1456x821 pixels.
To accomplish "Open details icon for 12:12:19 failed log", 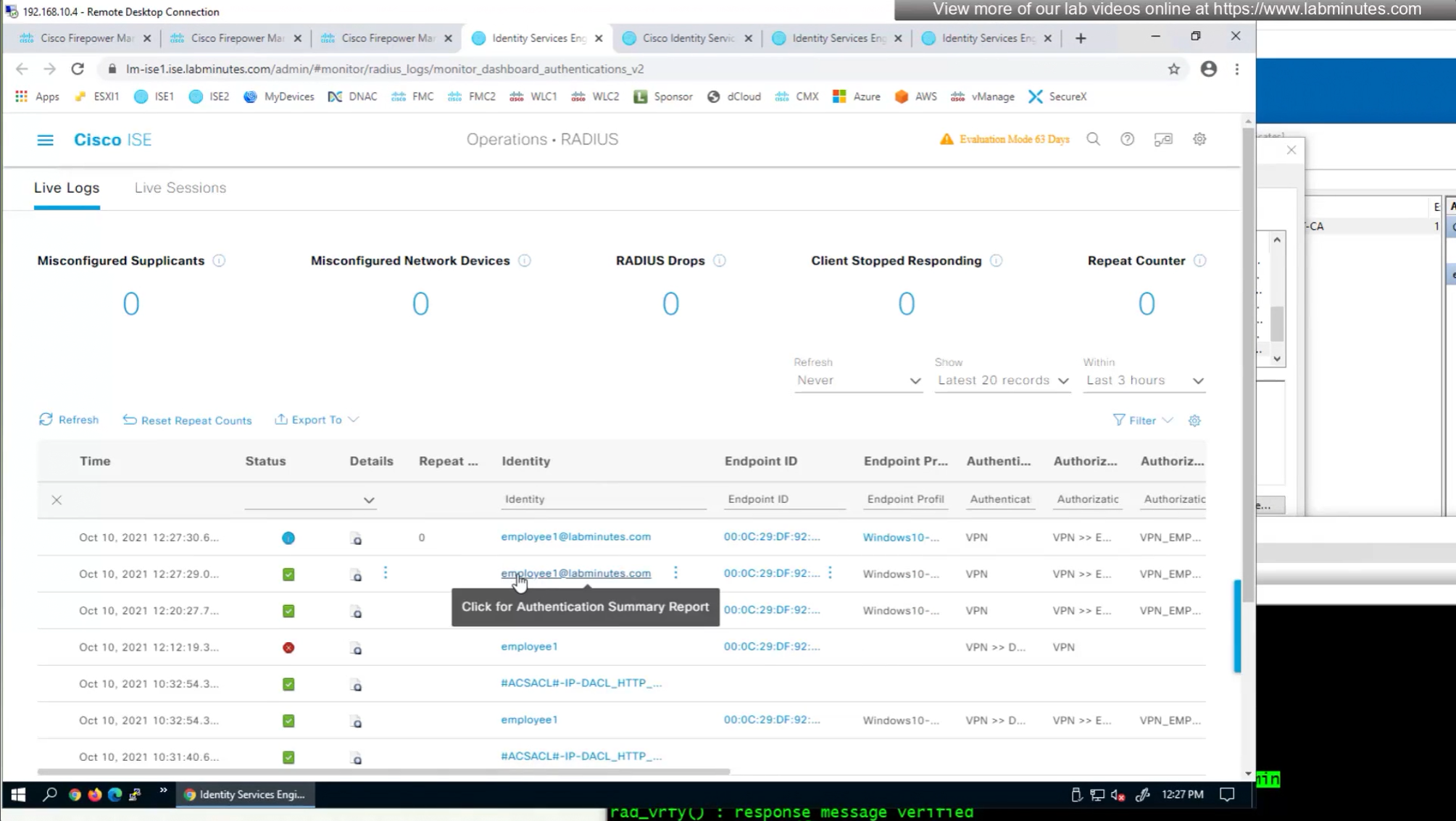I will pos(356,648).
